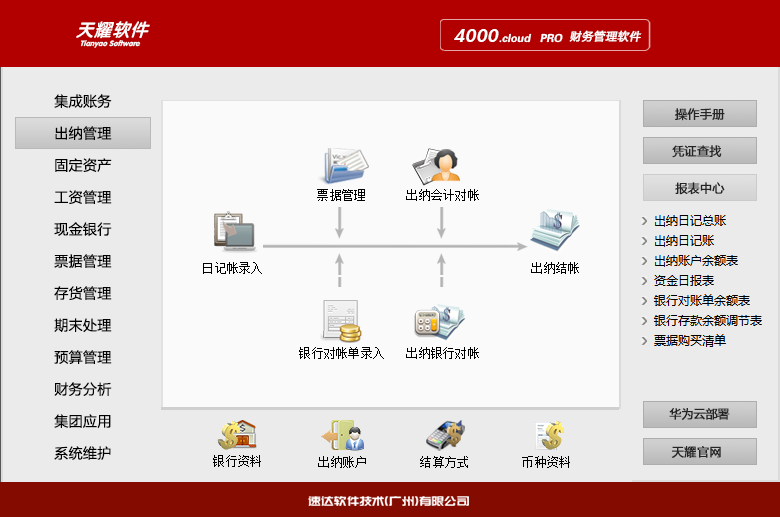Click 速达软件技术(广州)有限公司 footer text

click(x=389, y=501)
